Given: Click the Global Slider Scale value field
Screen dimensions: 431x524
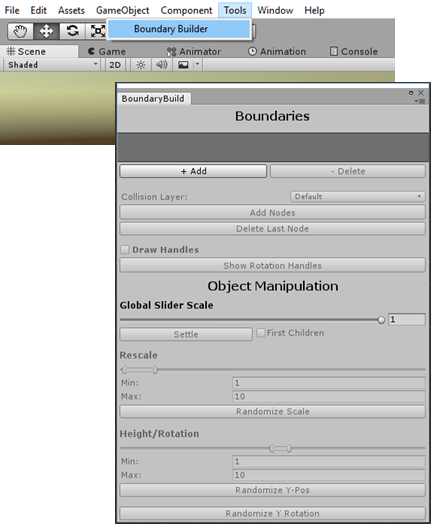Looking at the screenshot, I should [407, 319].
